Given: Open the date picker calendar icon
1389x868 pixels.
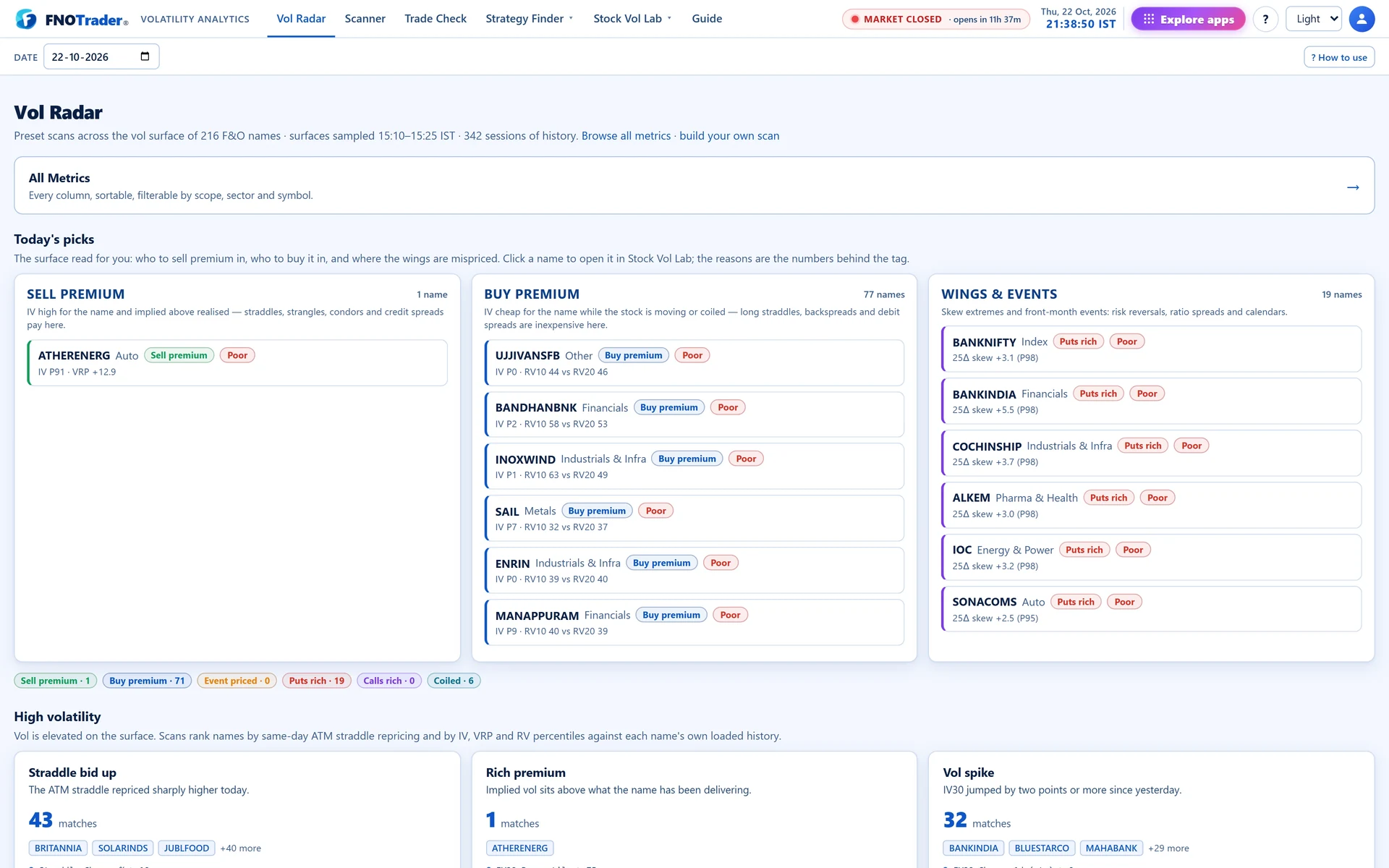Looking at the screenshot, I should 145,56.
